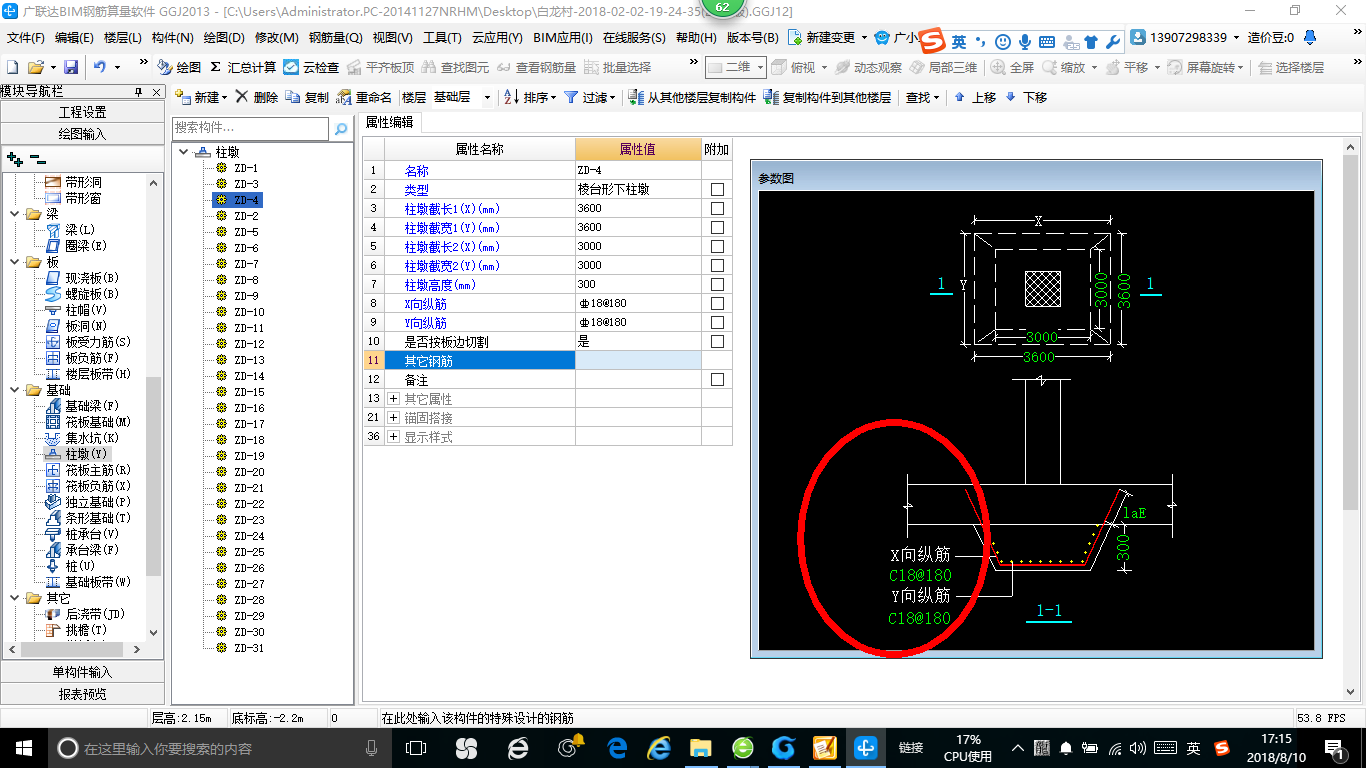Image resolution: width=1366 pixels, height=768 pixels.
Task: Click 全屏 fullscreen toolbar icon
Action: (x=1013, y=67)
